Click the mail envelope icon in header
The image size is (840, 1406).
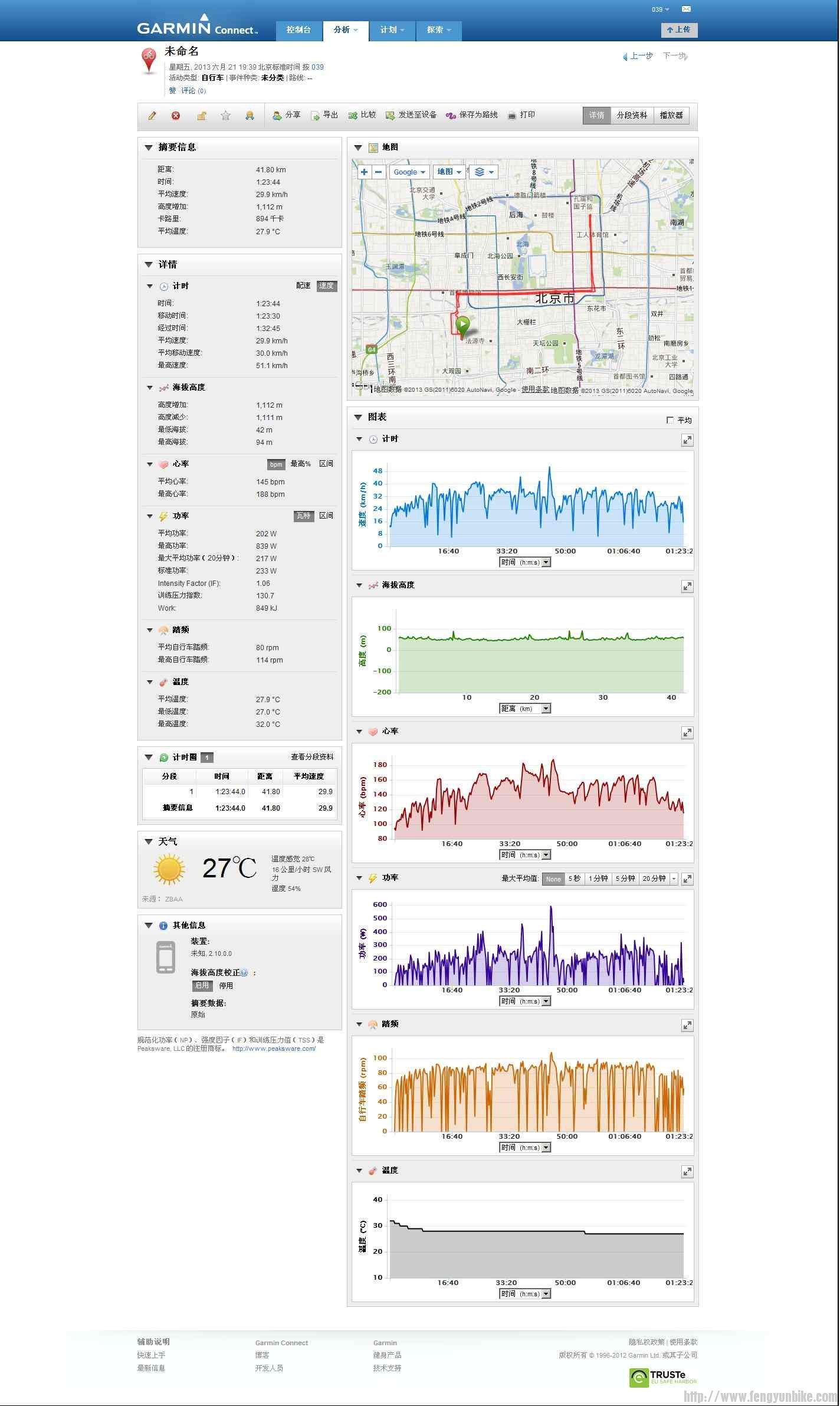tap(686, 9)
